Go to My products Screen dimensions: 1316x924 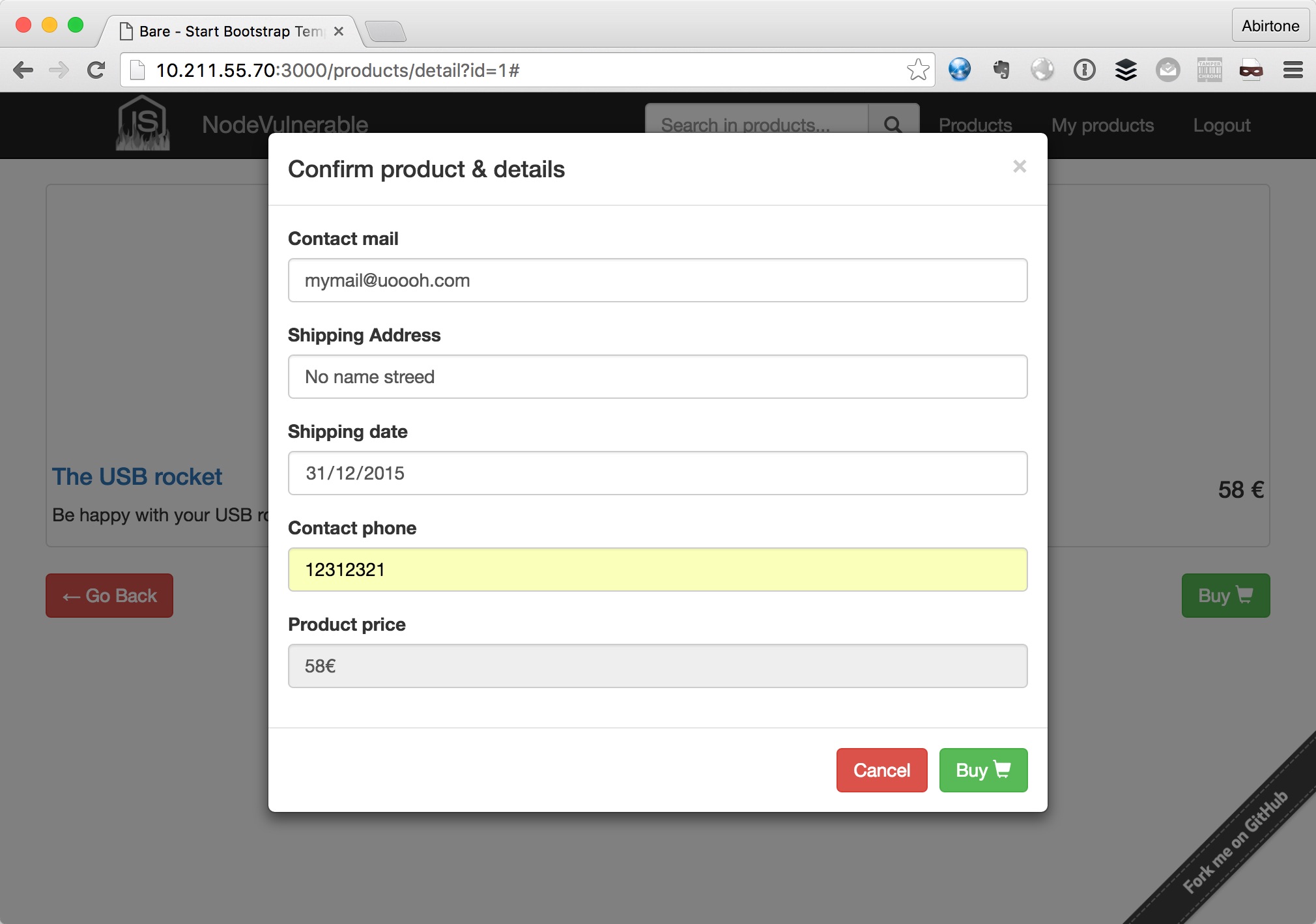pyautogui.click(x=1102, y=125)
